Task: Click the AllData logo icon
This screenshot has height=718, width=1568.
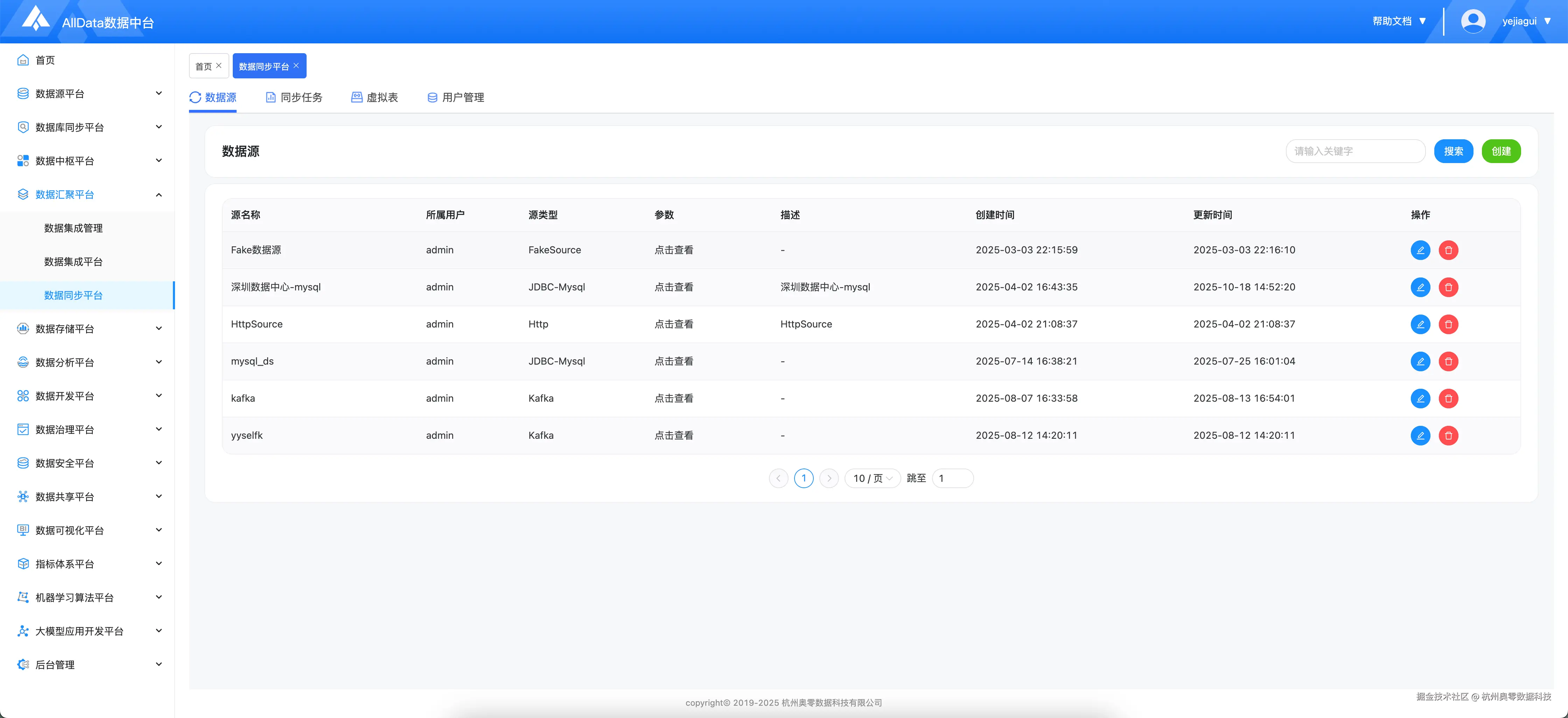Action: tap(35, 20)
